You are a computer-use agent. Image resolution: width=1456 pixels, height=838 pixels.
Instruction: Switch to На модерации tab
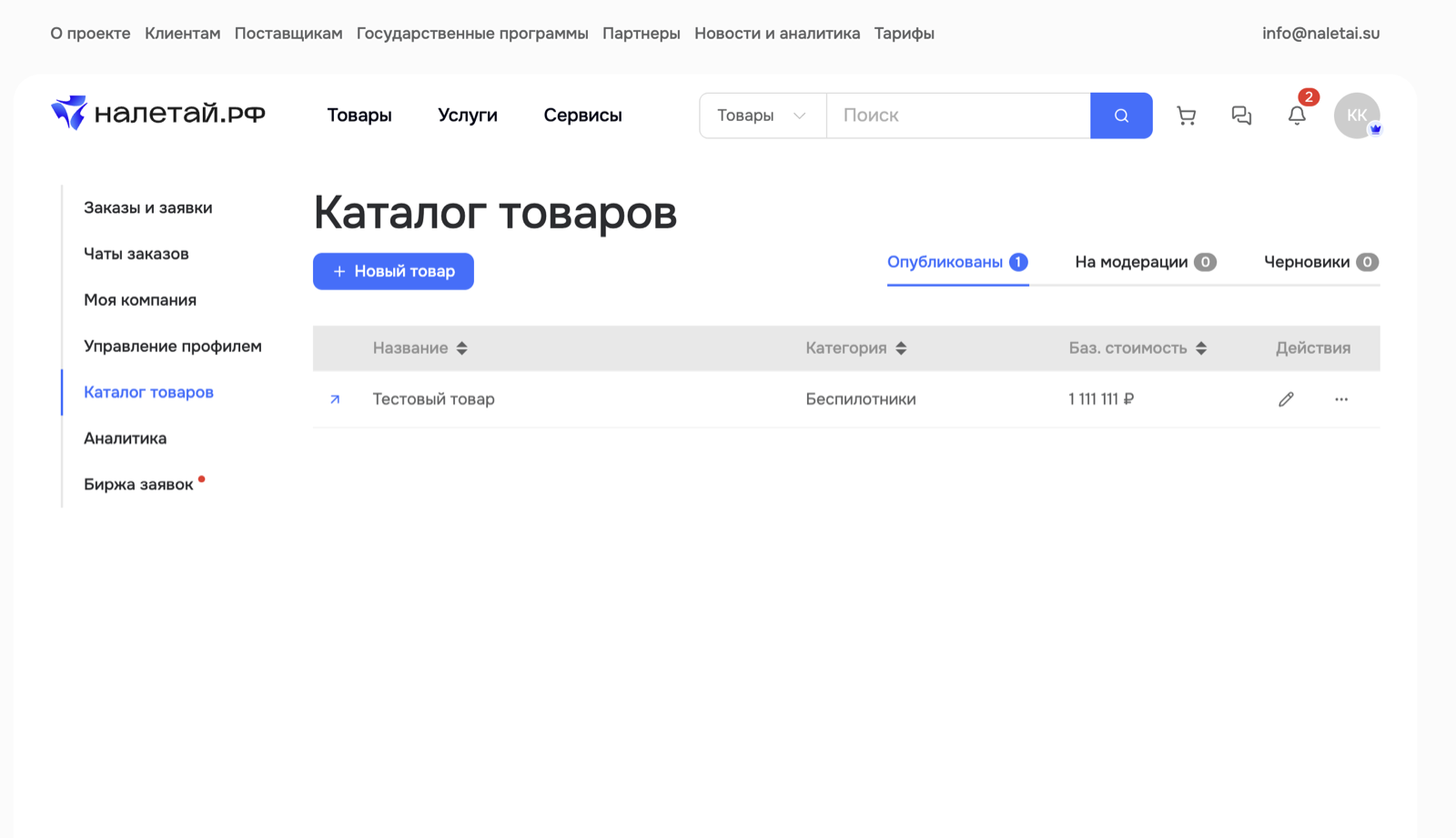pos(1146,262)
